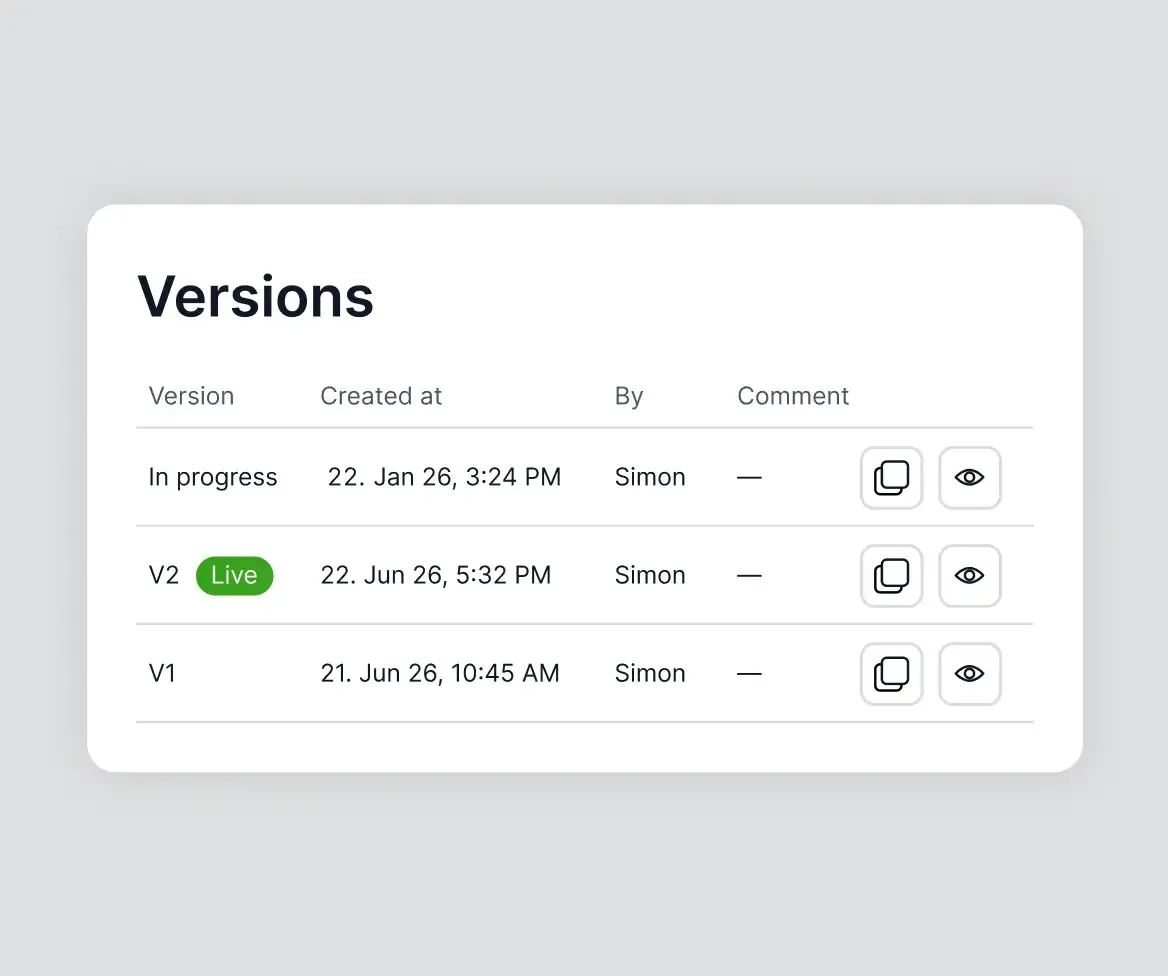Click the duplicate icon for version V2
Image resolution: width=1168 pixels, height=976 pixels.
point(891,576)
